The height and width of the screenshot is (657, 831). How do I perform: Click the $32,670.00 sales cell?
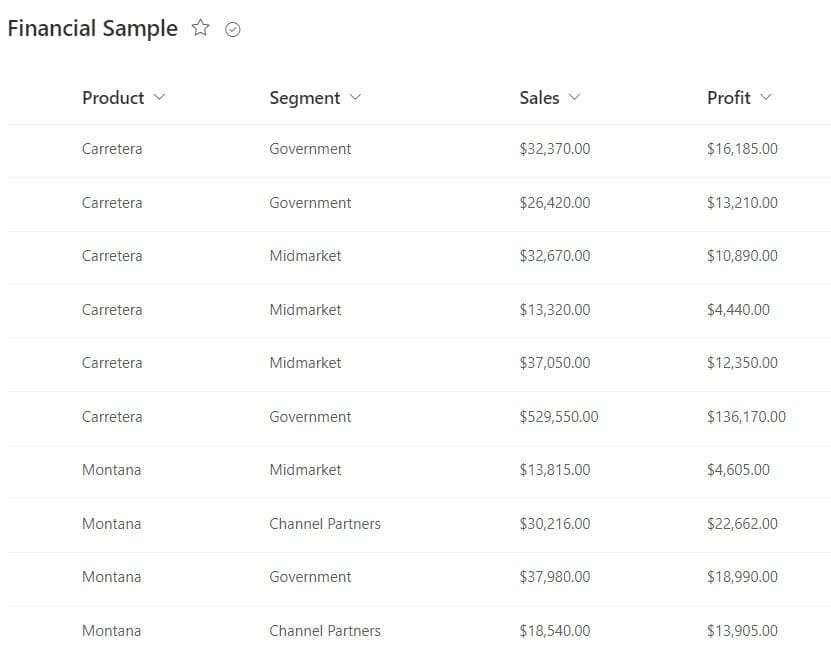tap(554, 256)
